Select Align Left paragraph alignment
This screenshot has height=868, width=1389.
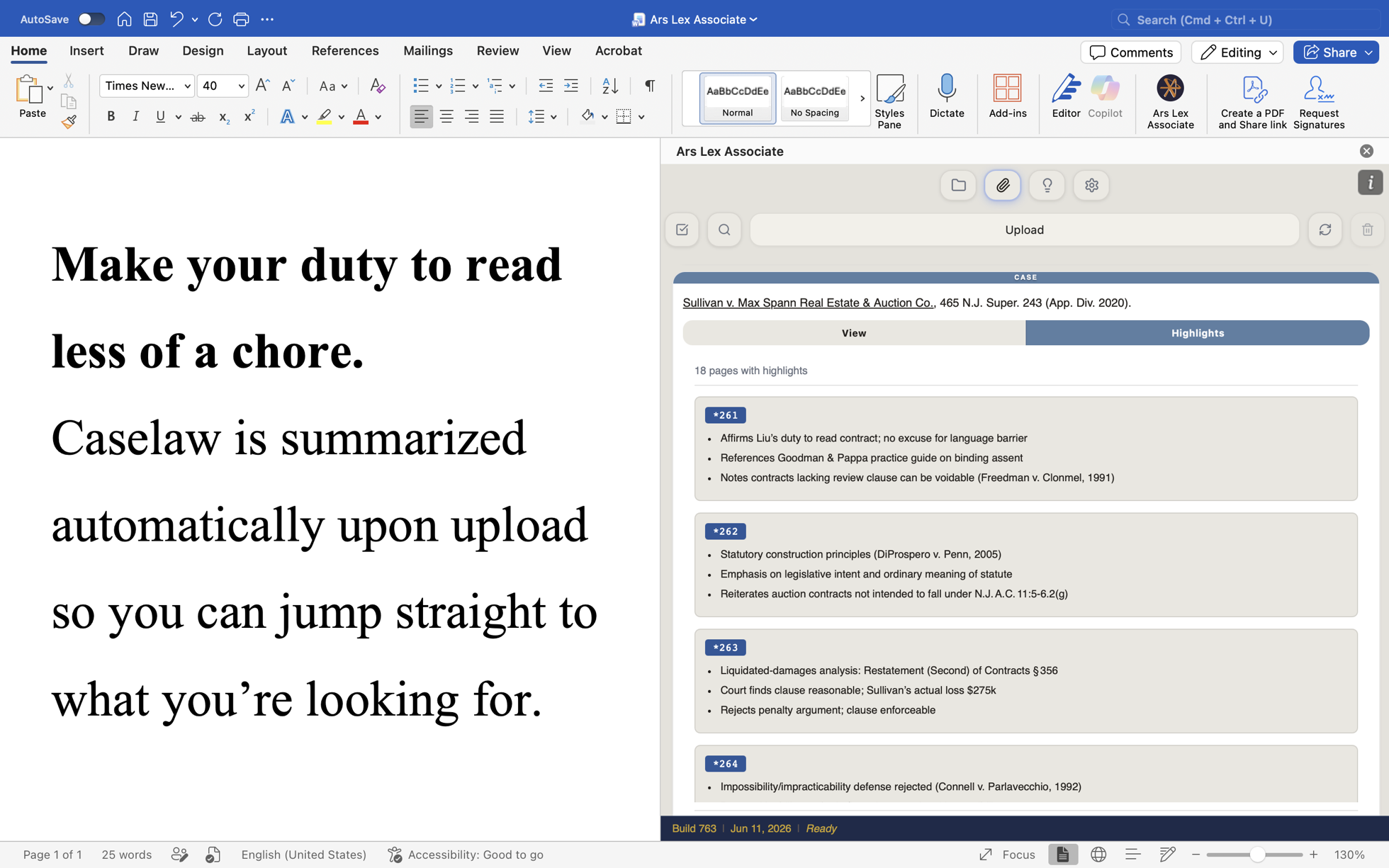click(x=421, y=117)
